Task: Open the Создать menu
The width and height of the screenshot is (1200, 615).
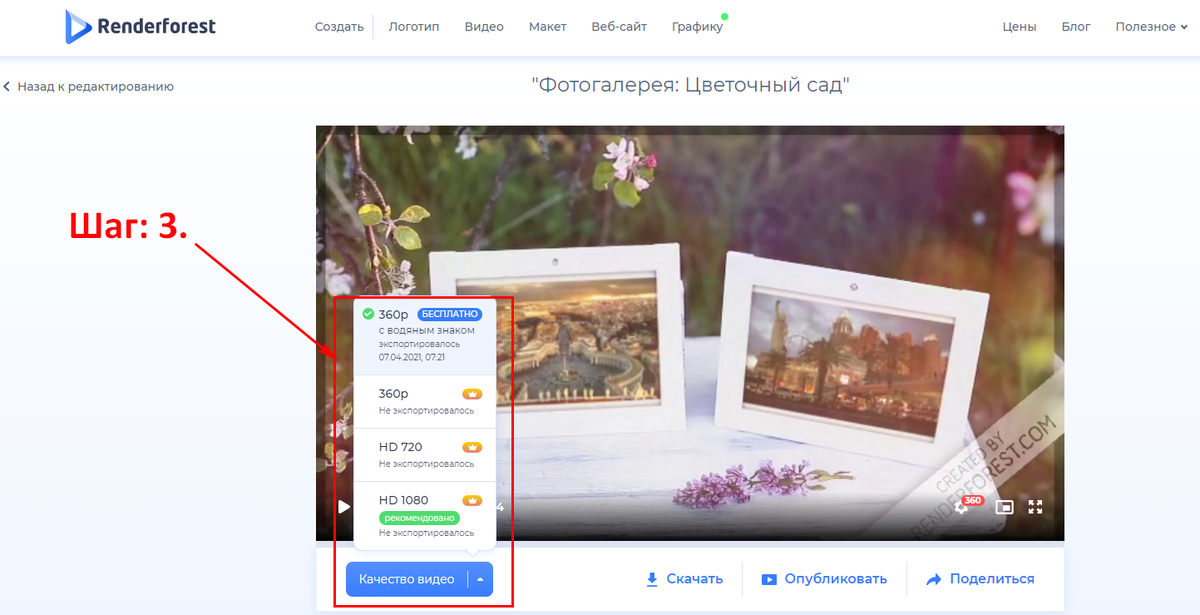Action: (339, 27)
